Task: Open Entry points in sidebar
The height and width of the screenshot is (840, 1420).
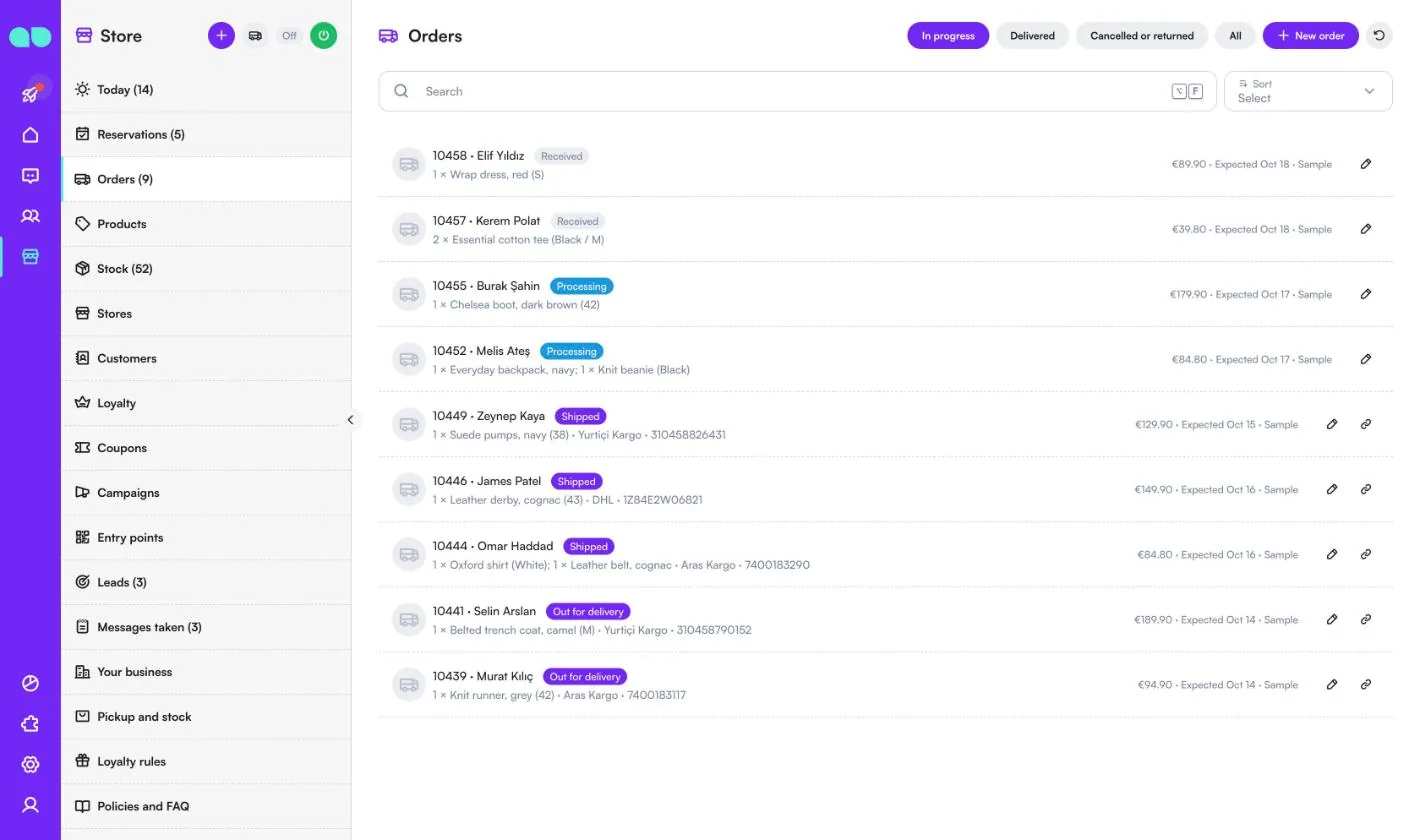Action: click(206, 537)
